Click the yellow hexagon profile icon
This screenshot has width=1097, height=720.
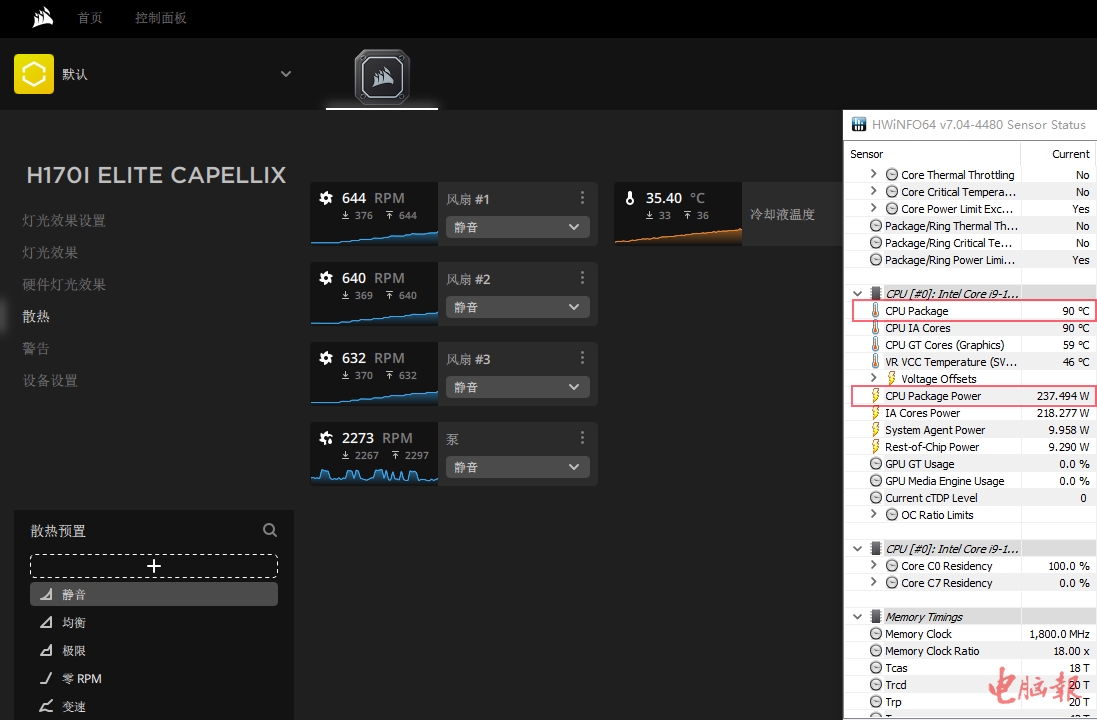point(34,74)
